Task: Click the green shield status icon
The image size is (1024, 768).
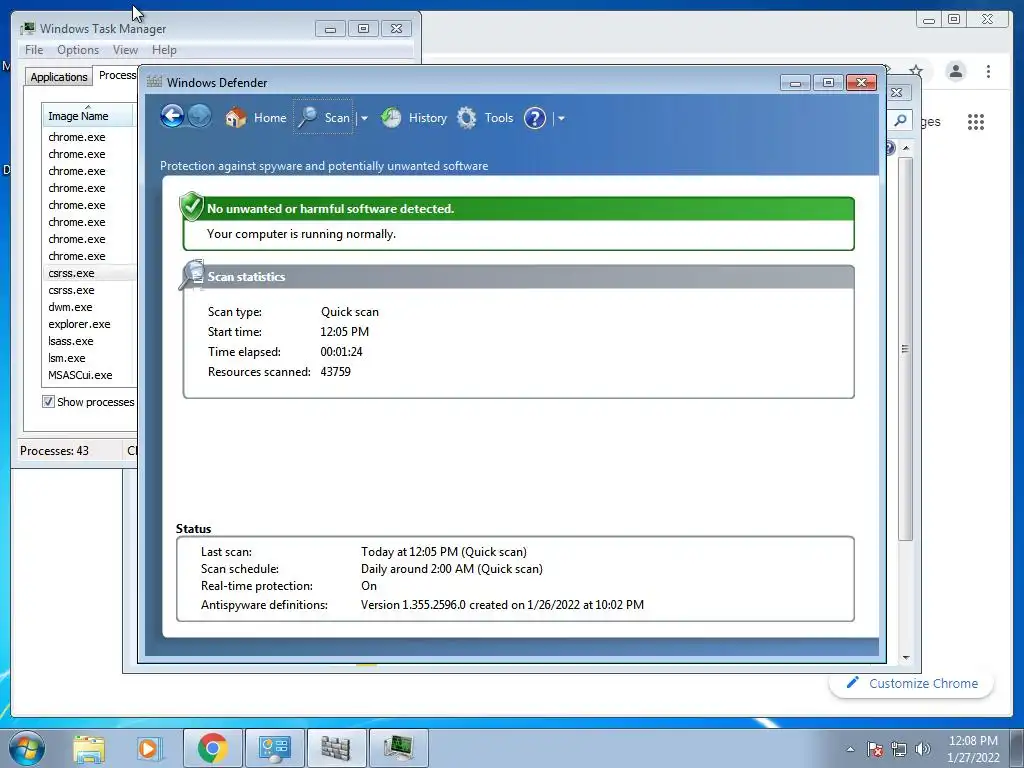Action: 191,206
